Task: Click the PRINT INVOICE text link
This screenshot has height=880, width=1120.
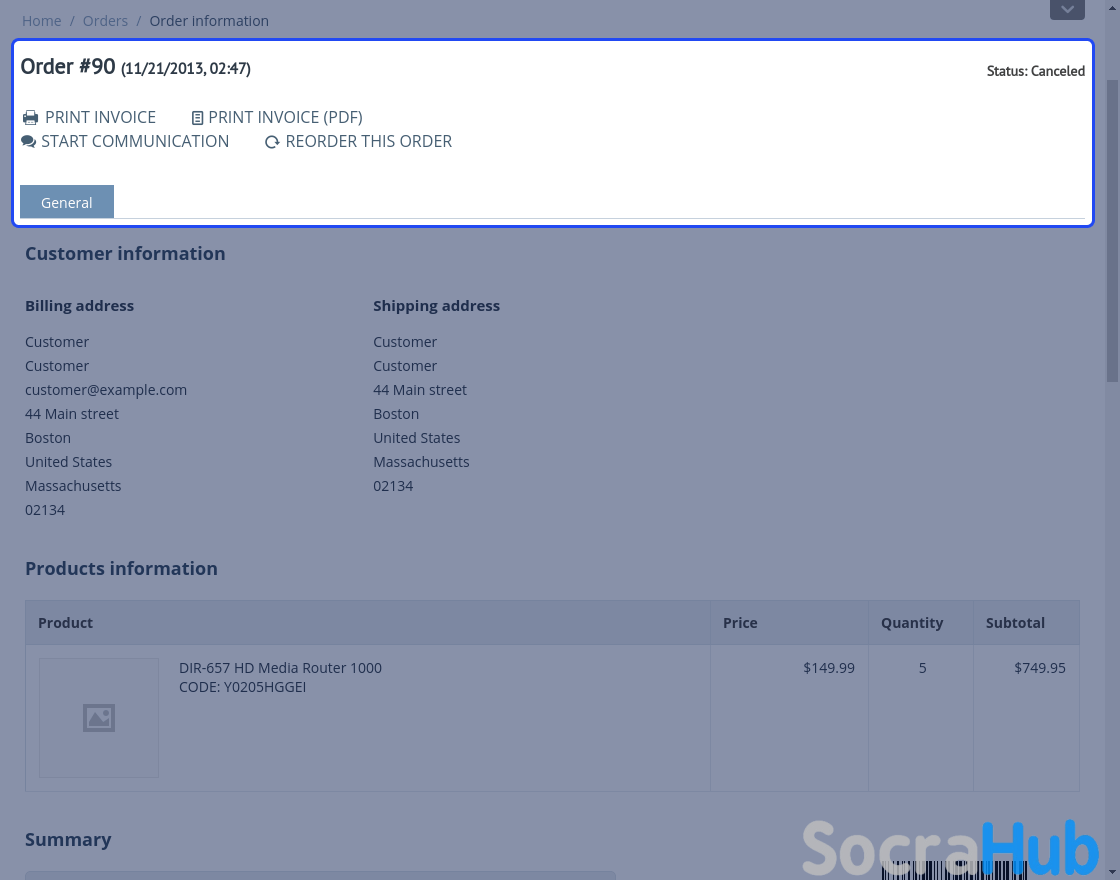Action: pyautogui.click(x=100, y=117)
